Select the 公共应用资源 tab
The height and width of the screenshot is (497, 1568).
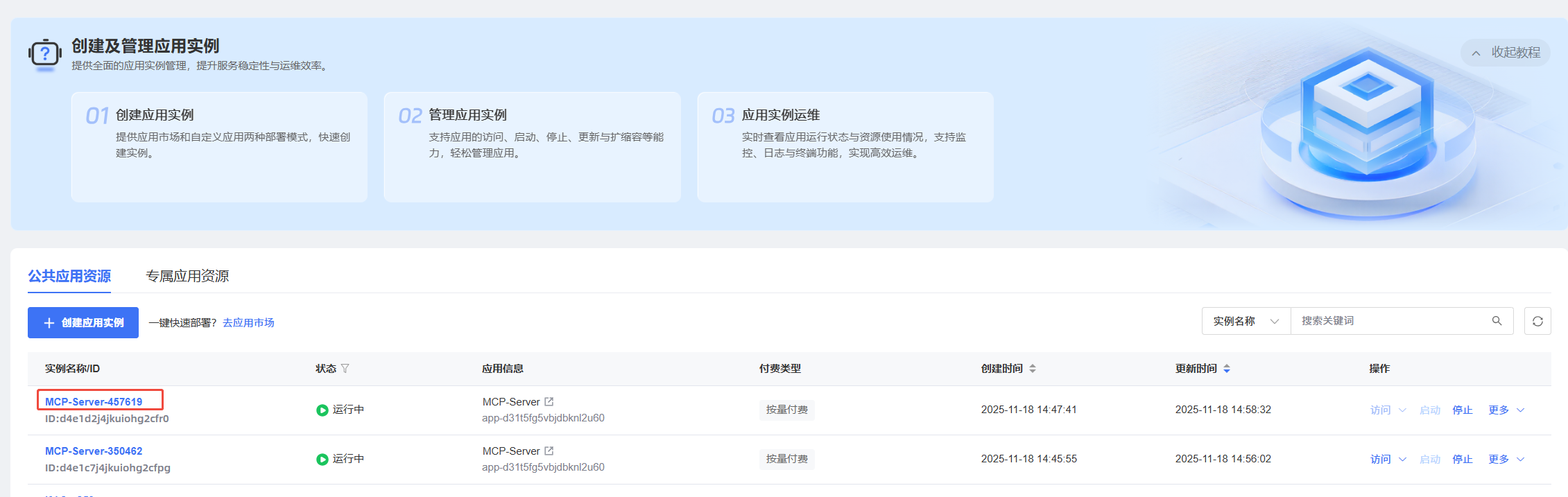pyautogui.click(x=69, y=276)
